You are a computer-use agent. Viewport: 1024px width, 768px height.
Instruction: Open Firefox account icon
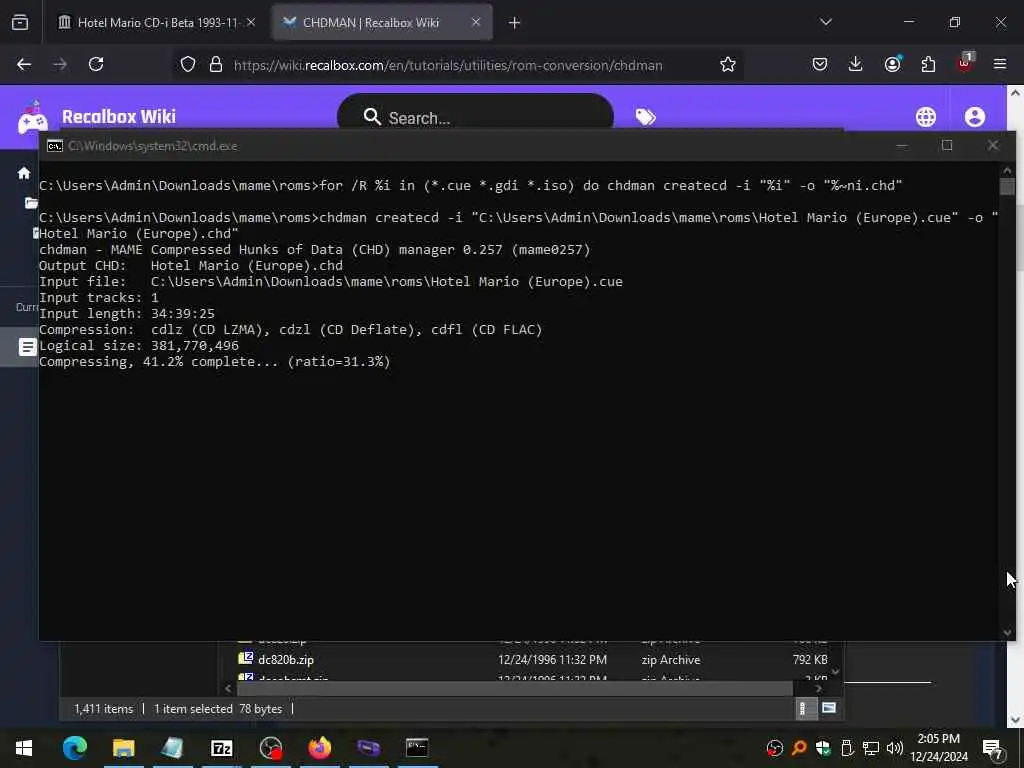[x=892, y=64]
